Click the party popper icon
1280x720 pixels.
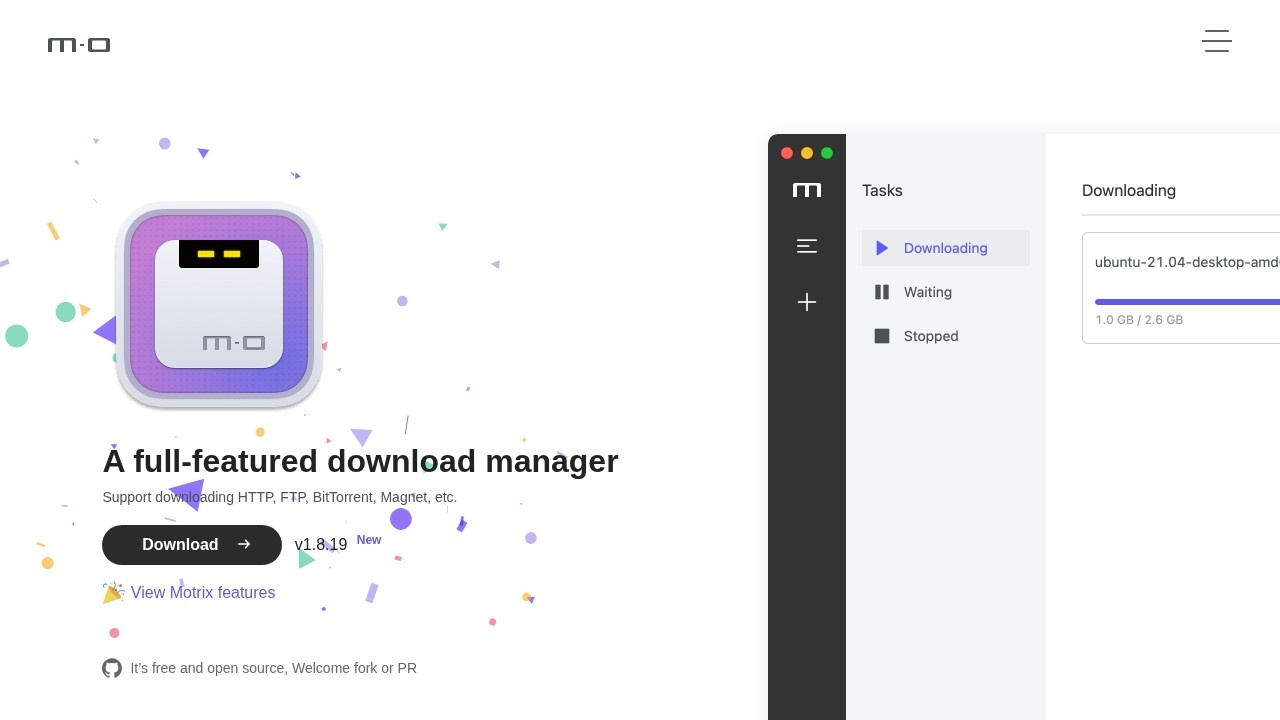tap(113, 593)
